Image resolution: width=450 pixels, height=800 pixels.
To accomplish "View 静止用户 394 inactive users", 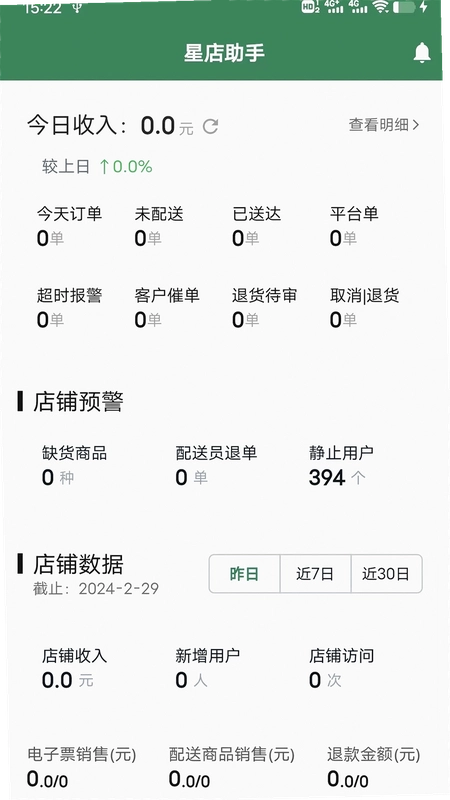I will [341, 465].
